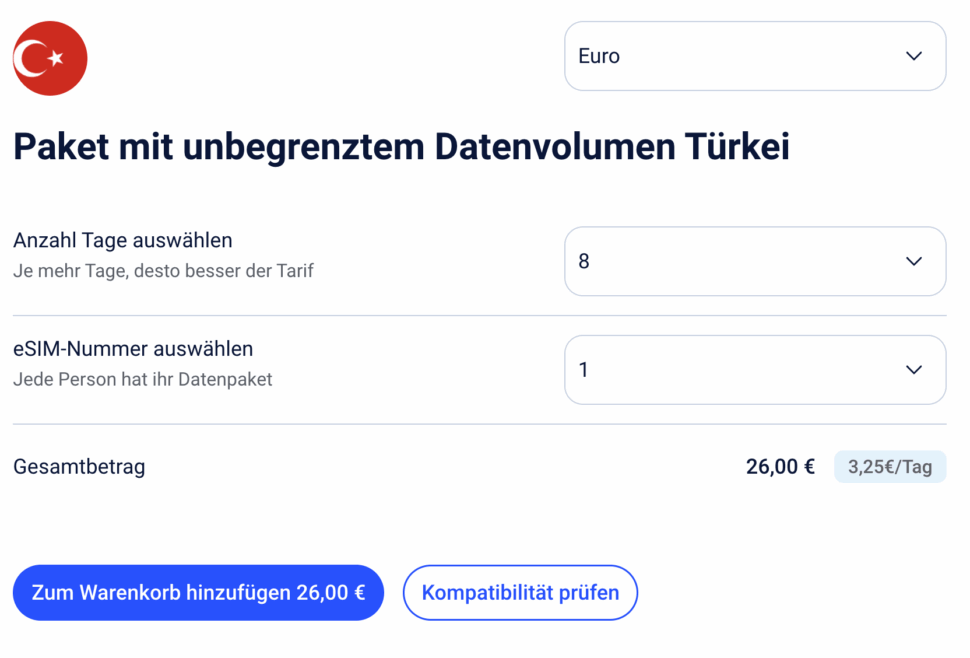Click the Gesamtbetrag label
The image size is (970, 658).
click(79, 466)
